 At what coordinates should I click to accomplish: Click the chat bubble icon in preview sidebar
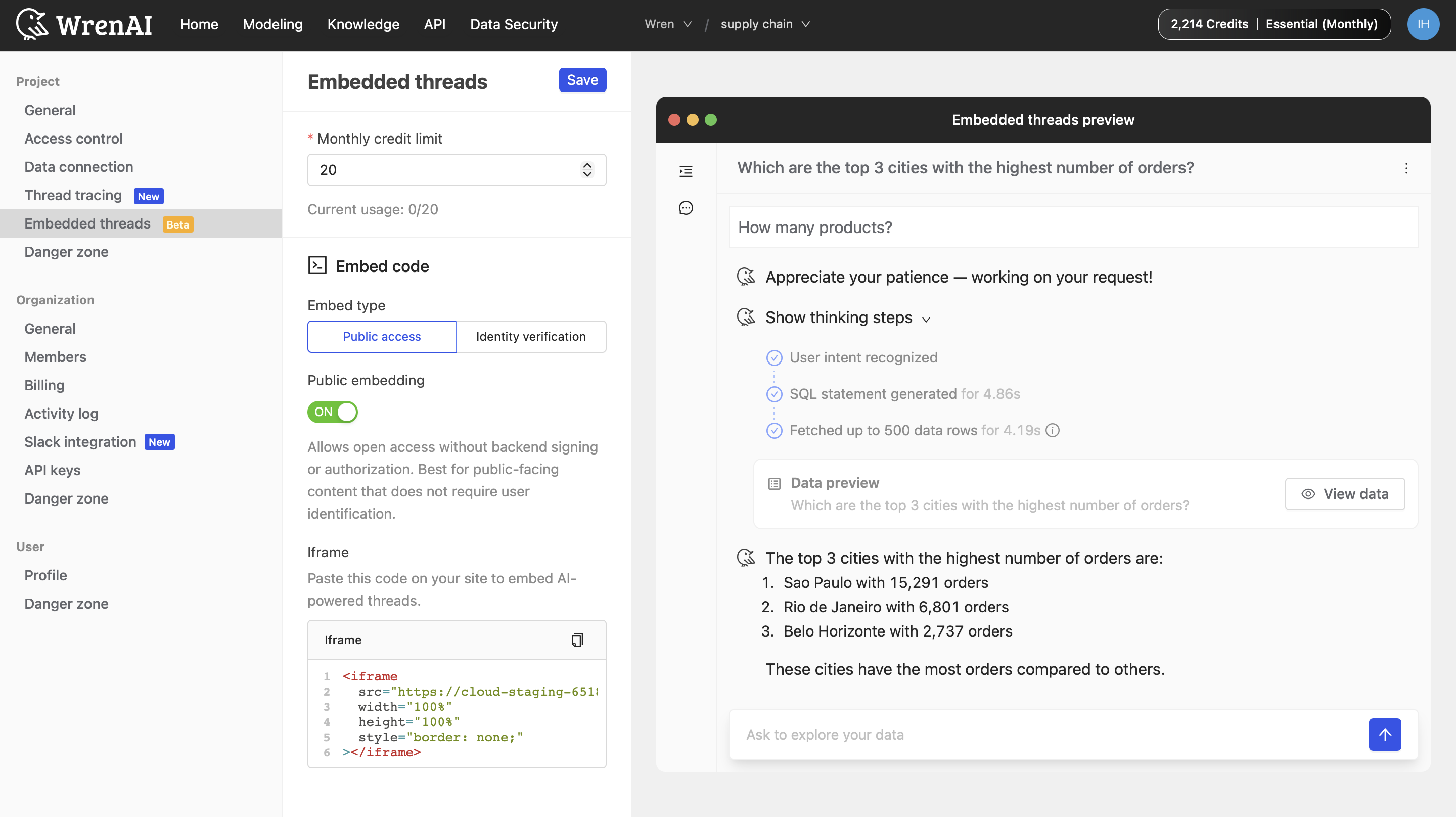click(x=686, y=207)
